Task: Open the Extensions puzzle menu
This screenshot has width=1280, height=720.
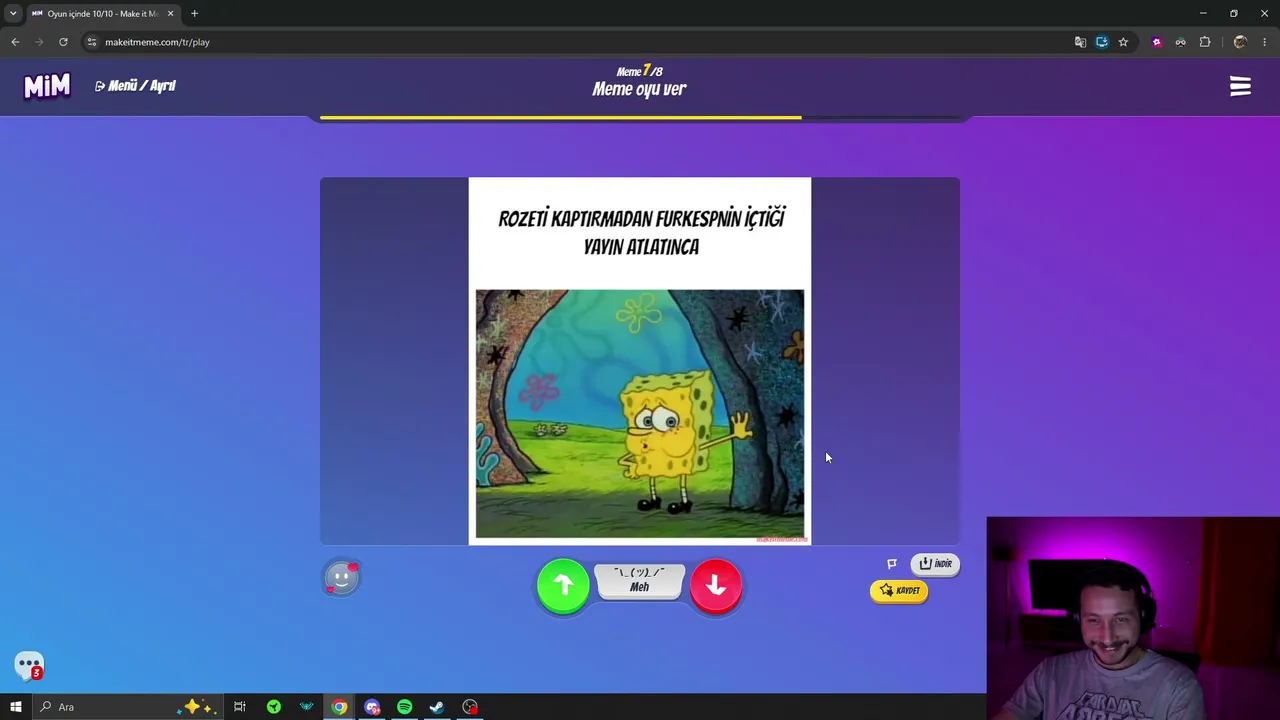Action: (1205, 42)
